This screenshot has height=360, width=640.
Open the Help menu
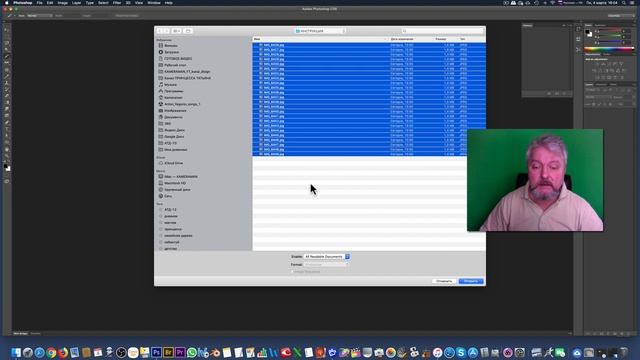(x=169, y=3)
